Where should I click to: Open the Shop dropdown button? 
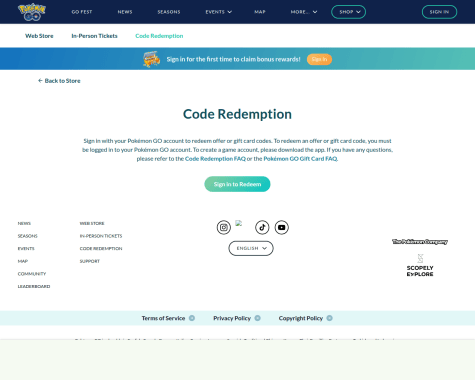click(x=348, y=12)
